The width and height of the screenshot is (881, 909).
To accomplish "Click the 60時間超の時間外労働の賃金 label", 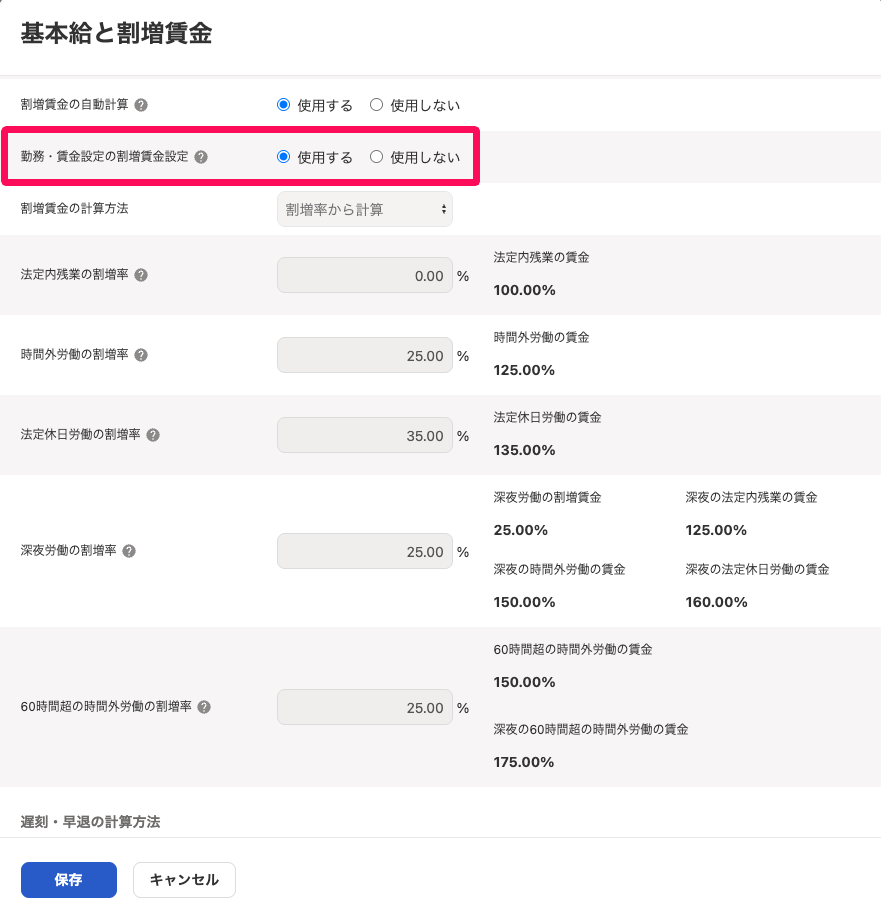I will point(573,649).
